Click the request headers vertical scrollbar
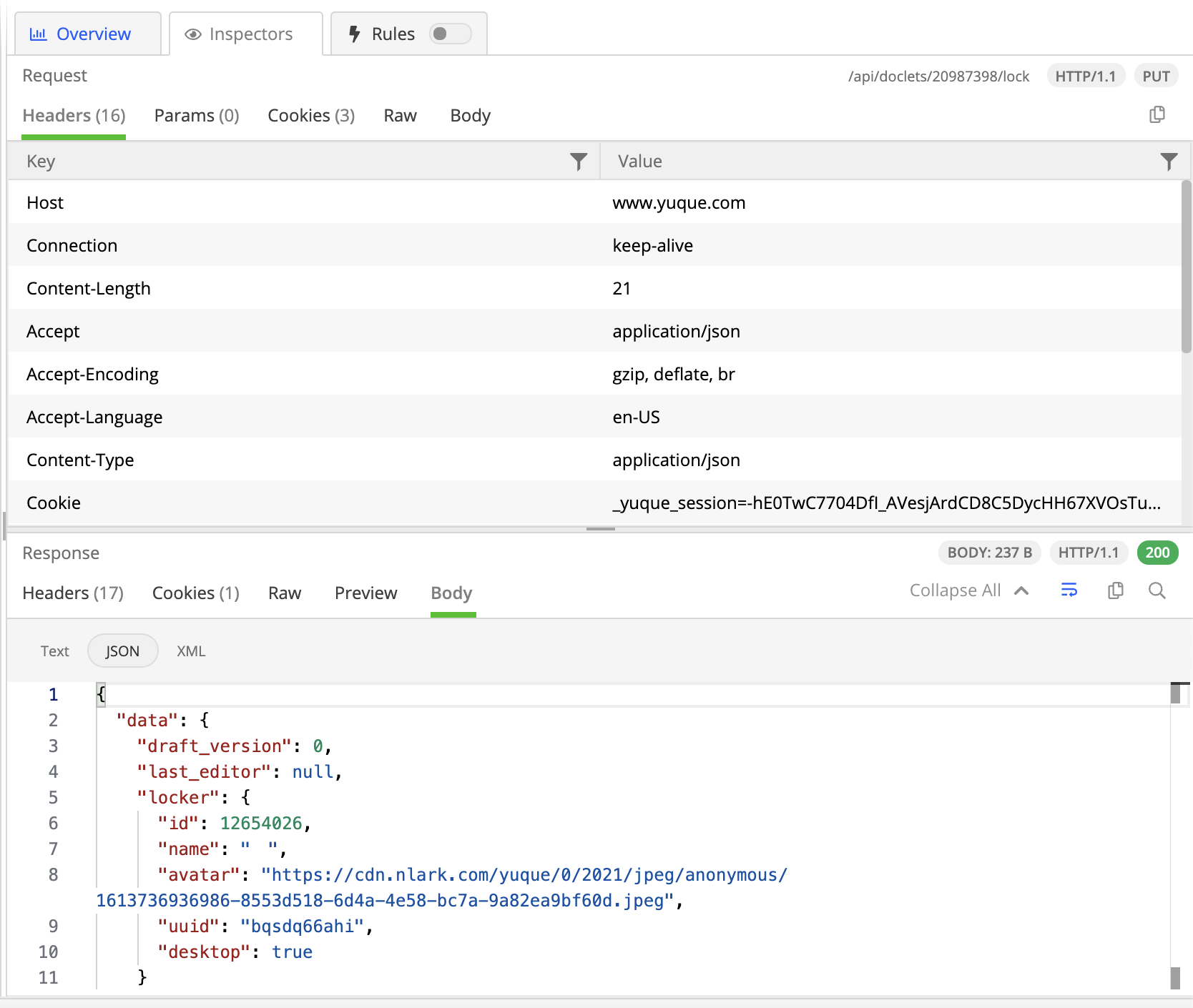The height and width of the screenshot is (1008, 1193). click(x=1186, y=267)
